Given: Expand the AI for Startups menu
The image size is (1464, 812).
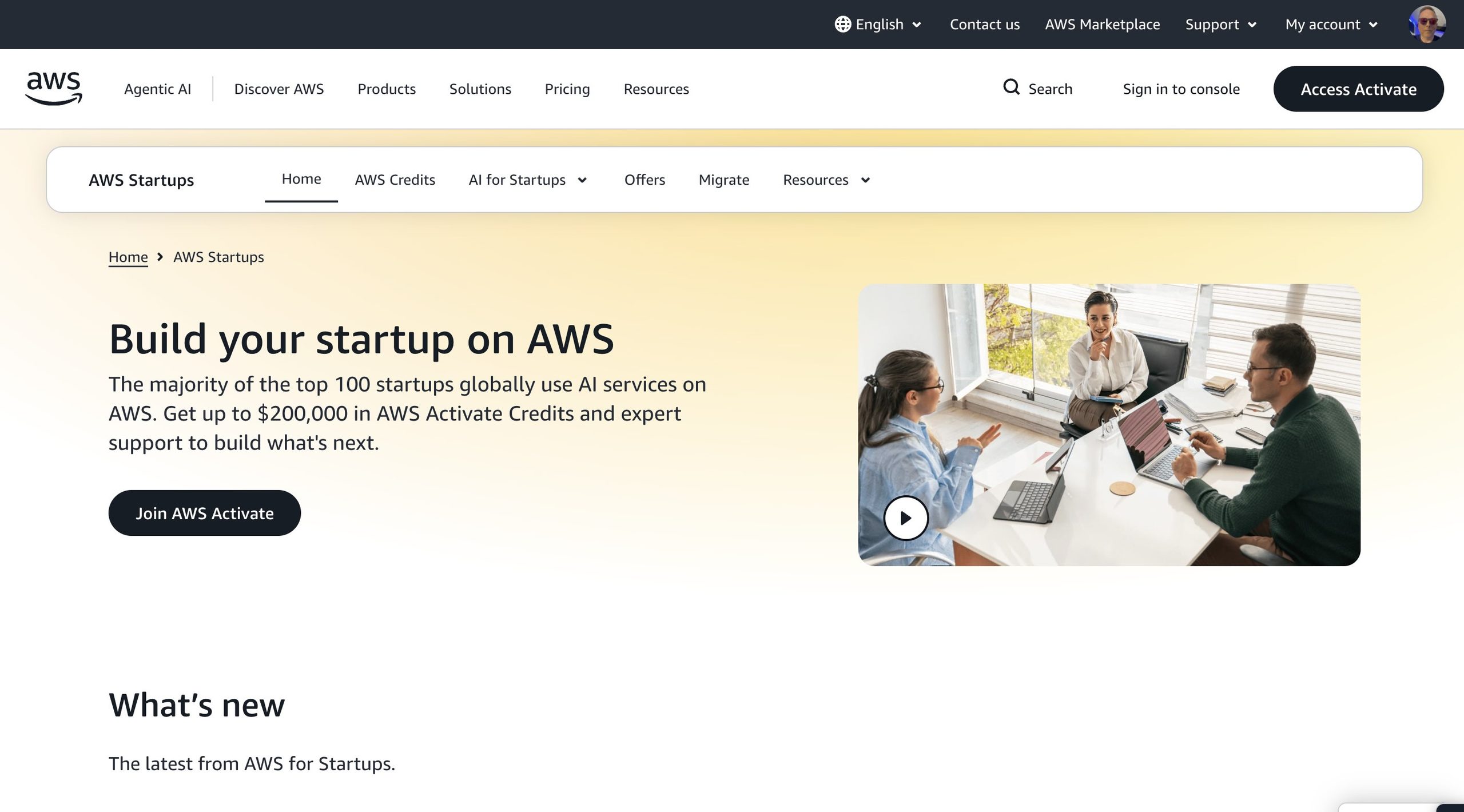Looking at the screenshot, I should 528,180.
